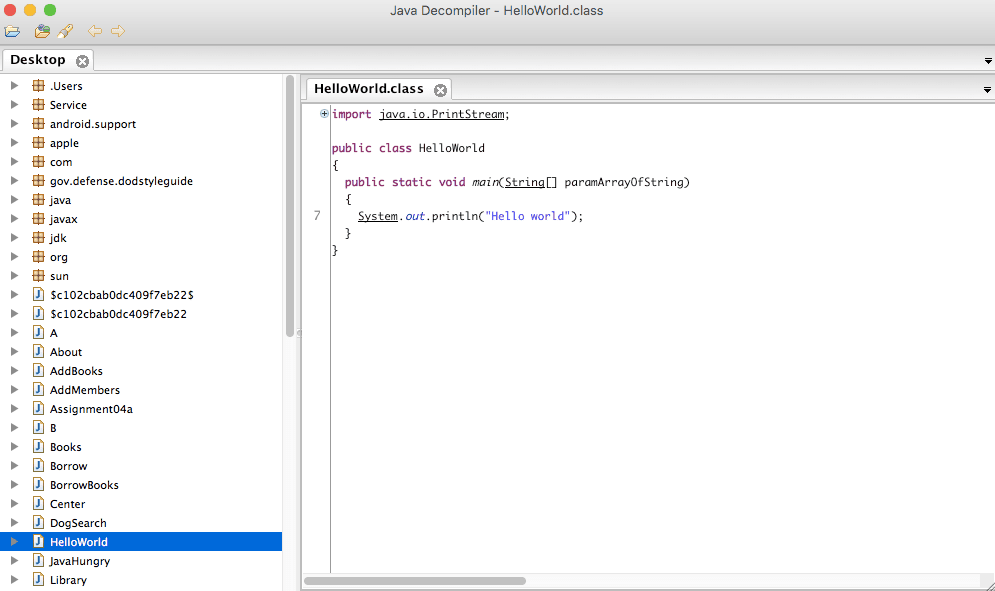
Task: Expand the apple package node
Action: click(15, 143)
